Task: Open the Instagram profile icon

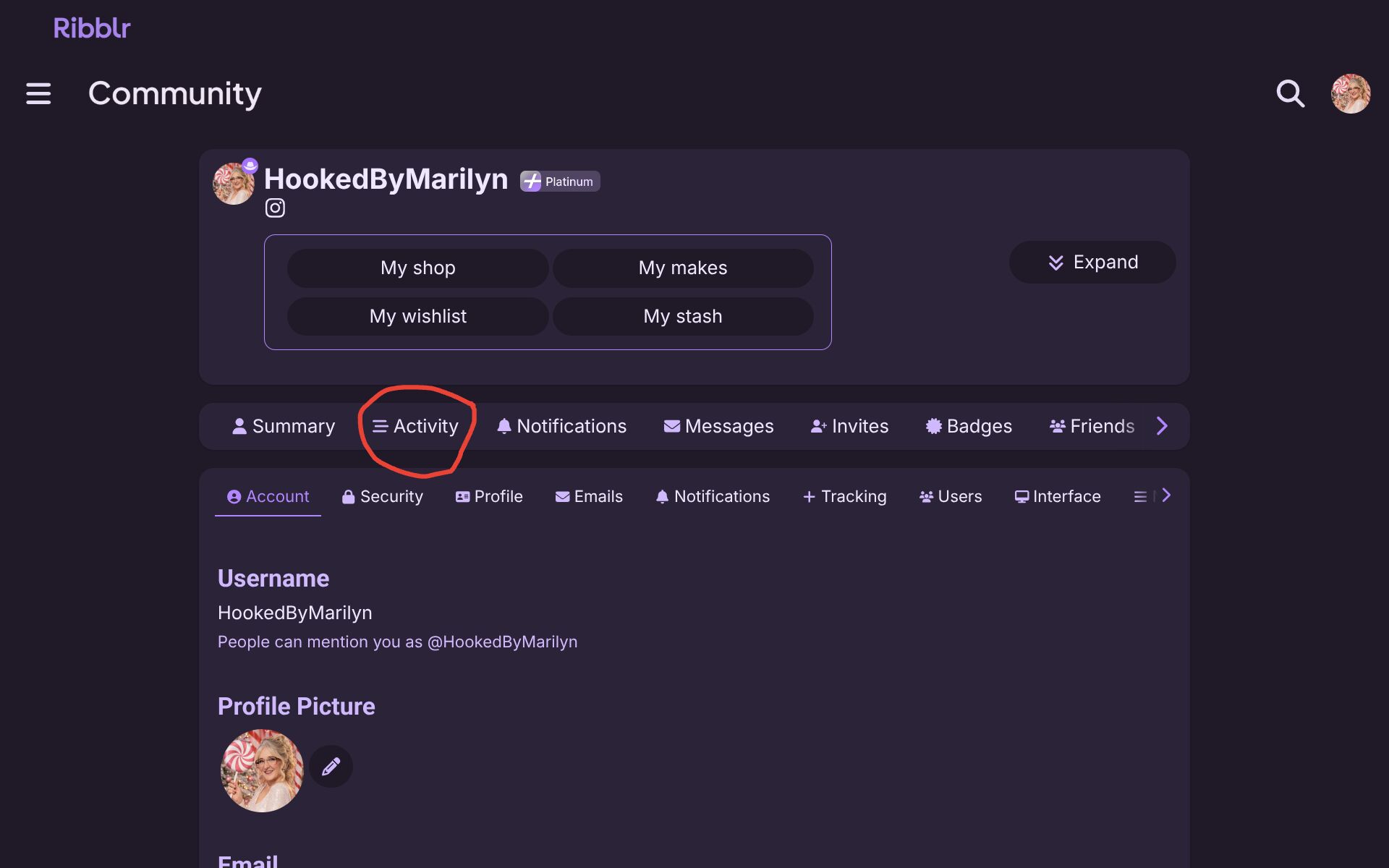Action: 275,208
